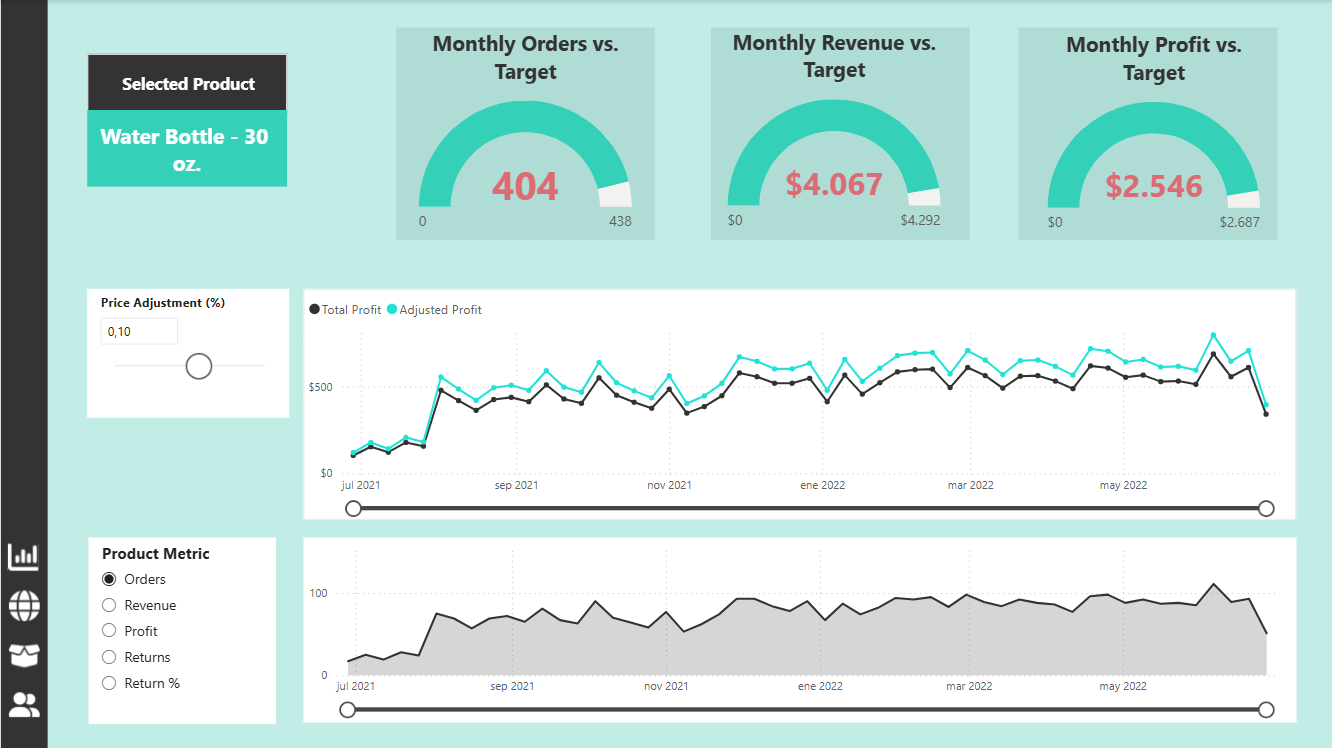Open the bar chart report page icon
The height and width of the screenshot is (748, 1332).
(23, 557)
